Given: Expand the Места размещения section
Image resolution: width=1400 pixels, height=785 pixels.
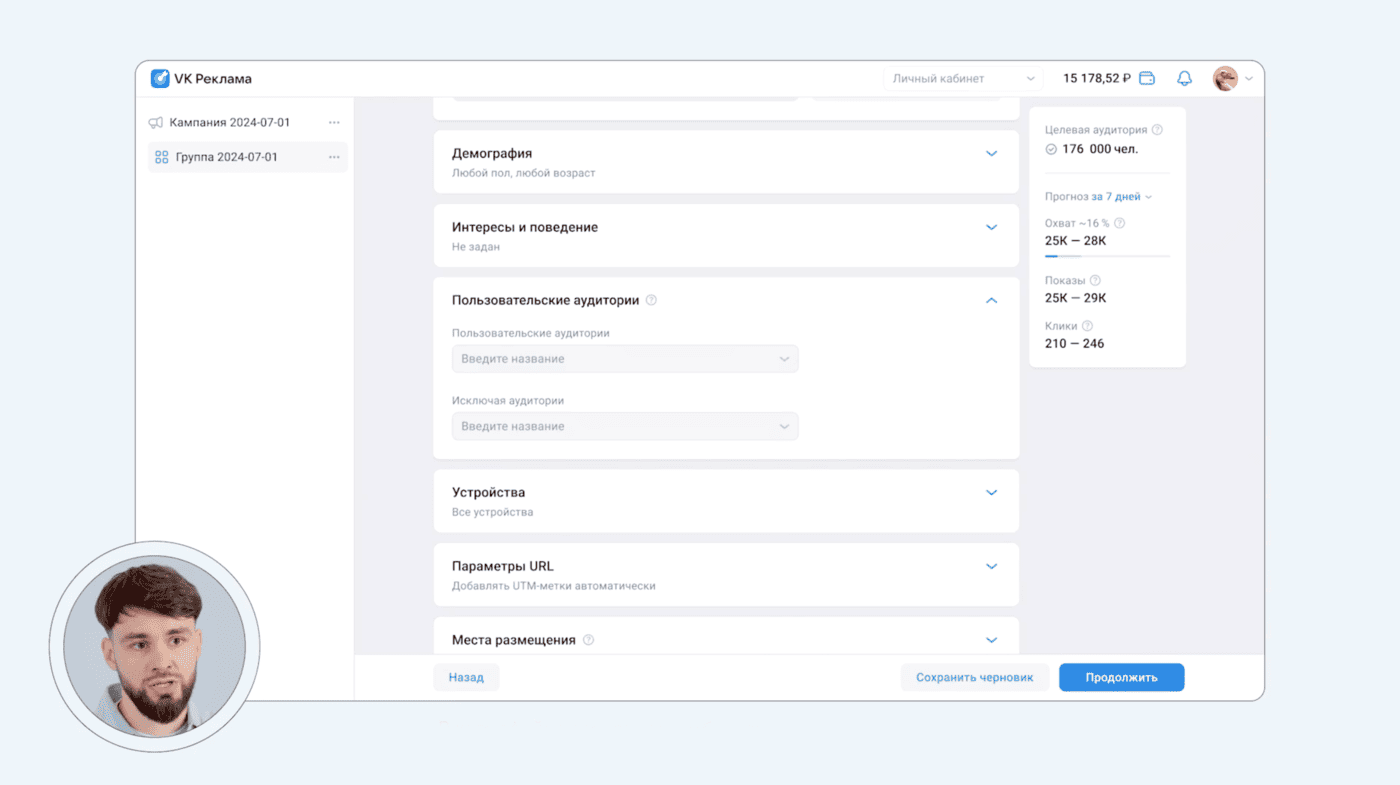Looking at the screenshot, I should pos(991,640).
